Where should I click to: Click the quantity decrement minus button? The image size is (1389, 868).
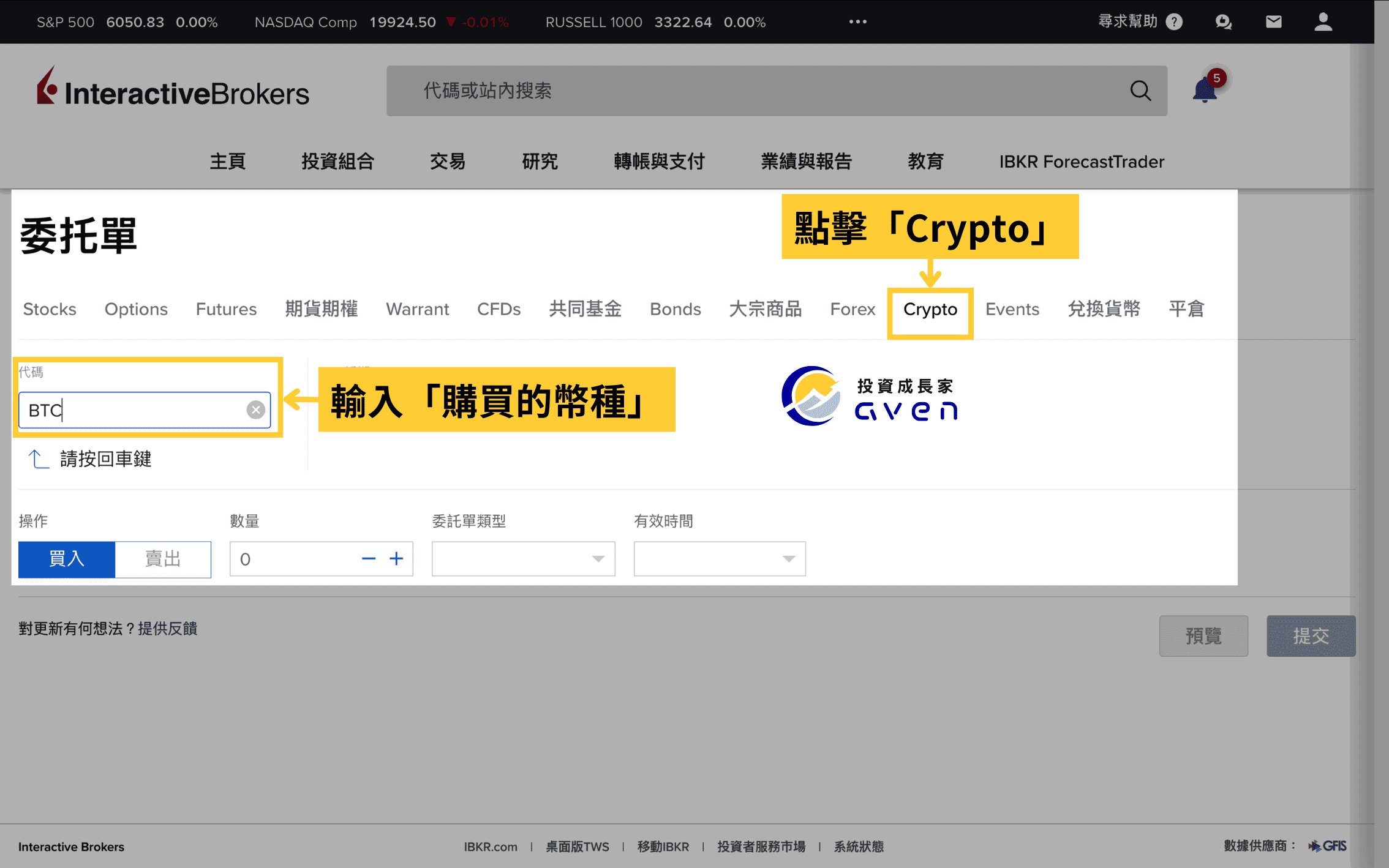tap(368, 559)
